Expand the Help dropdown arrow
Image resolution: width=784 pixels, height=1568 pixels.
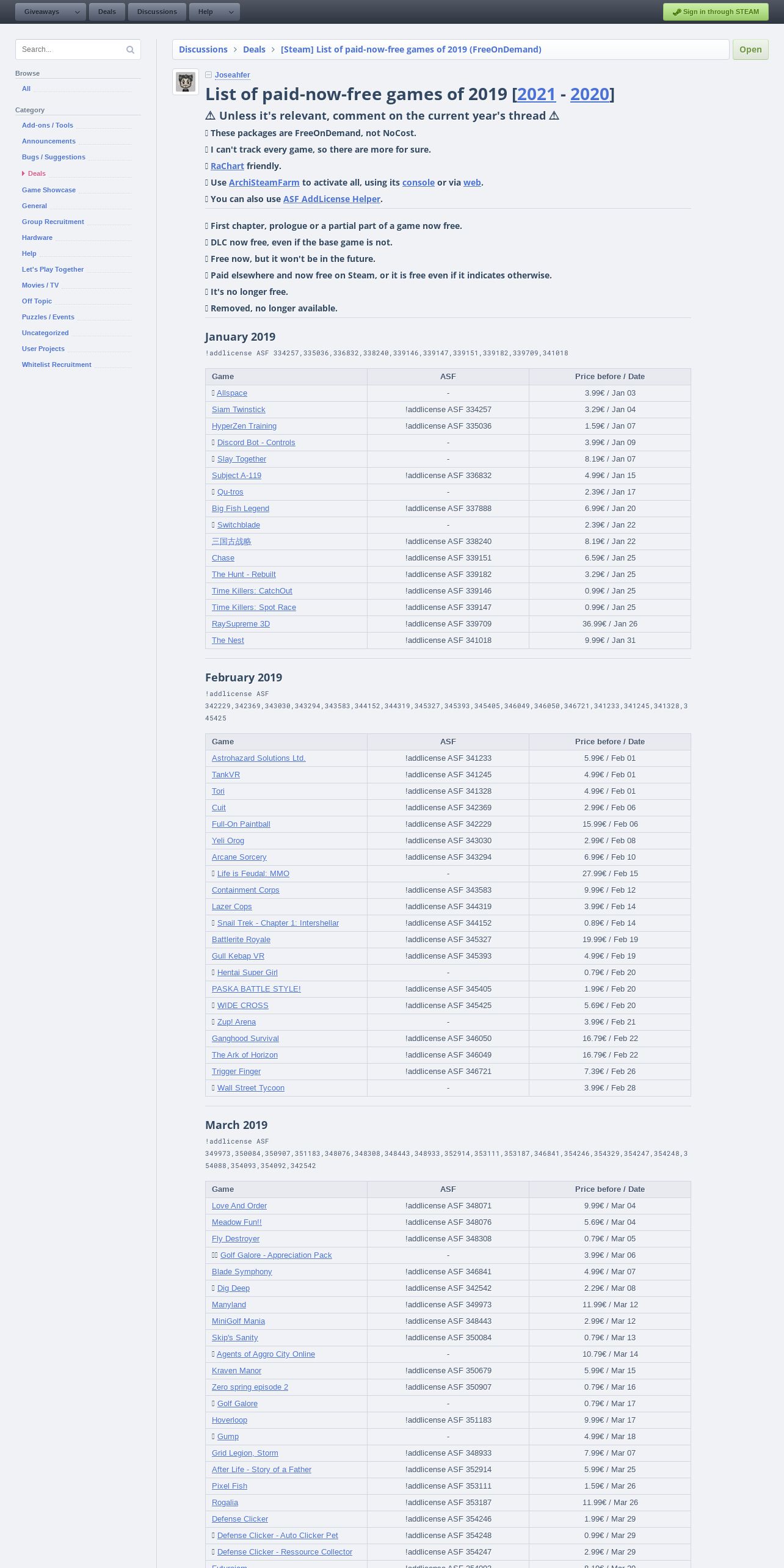click(231, 12)
